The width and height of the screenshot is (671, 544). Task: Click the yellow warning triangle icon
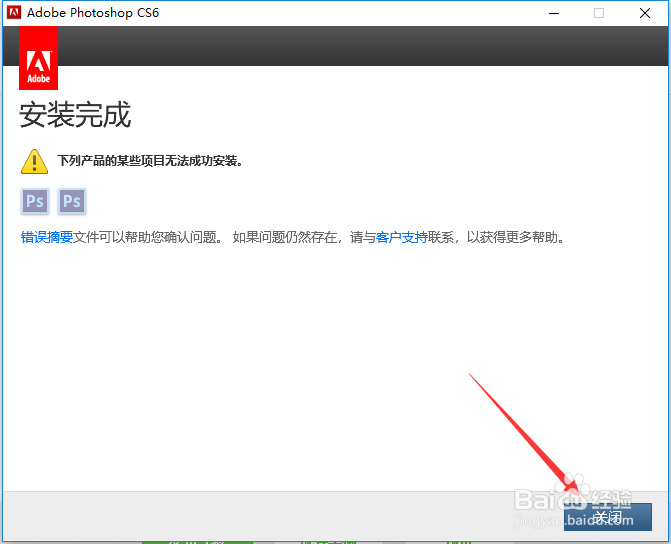[34, 161]
